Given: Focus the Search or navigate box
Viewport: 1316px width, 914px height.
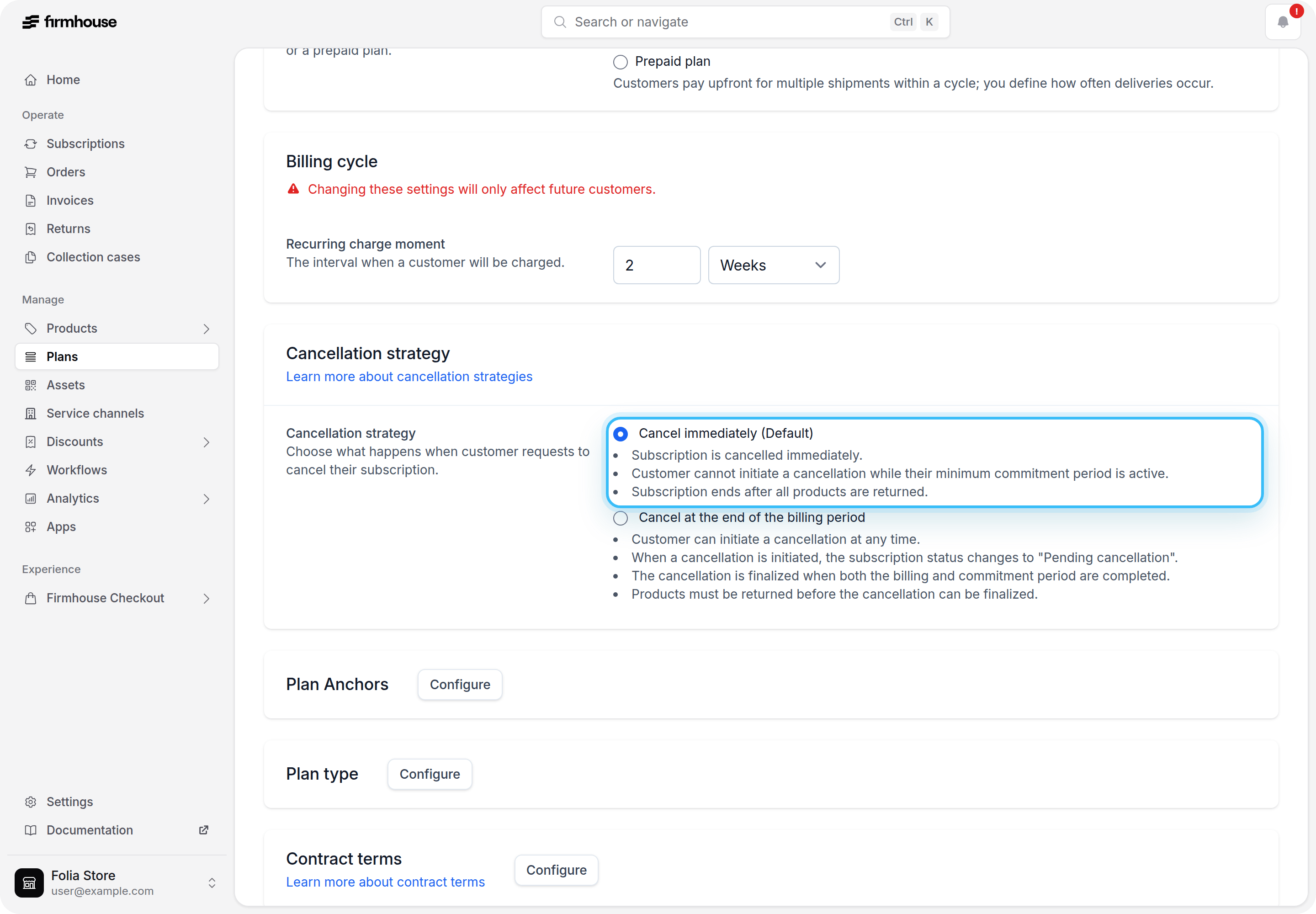Looking at the screenshot, I should pos(745,22).
